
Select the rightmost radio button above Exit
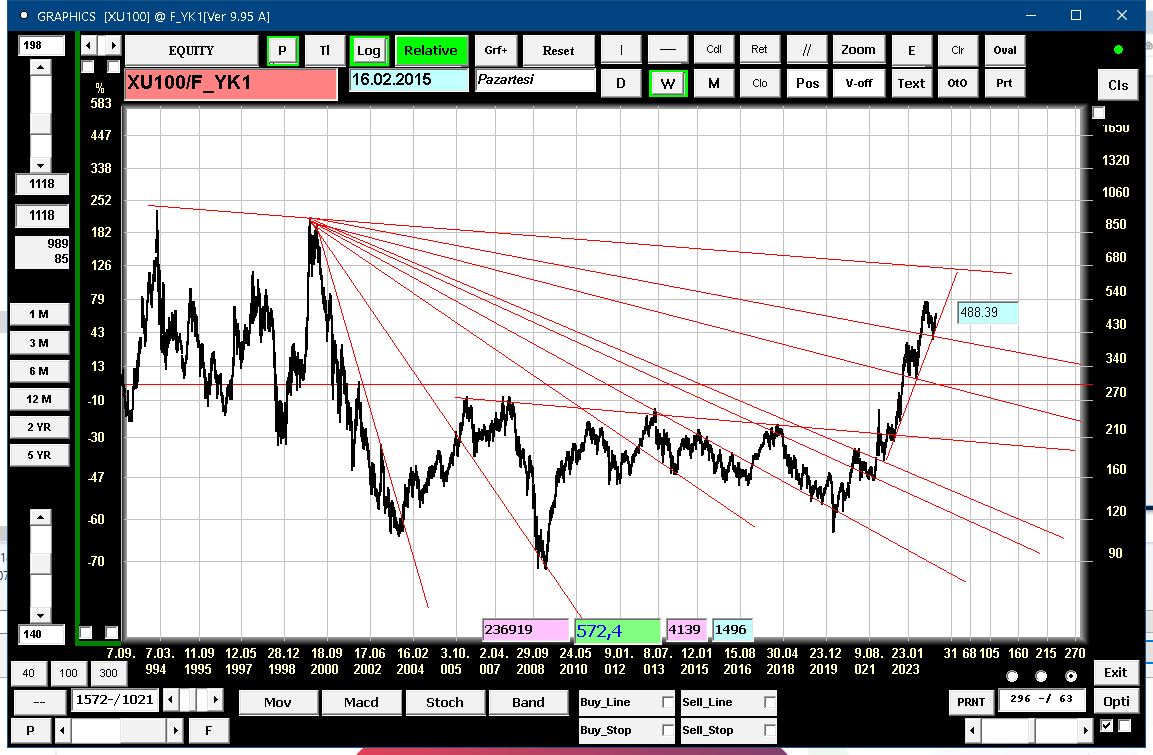(1071, 676)
